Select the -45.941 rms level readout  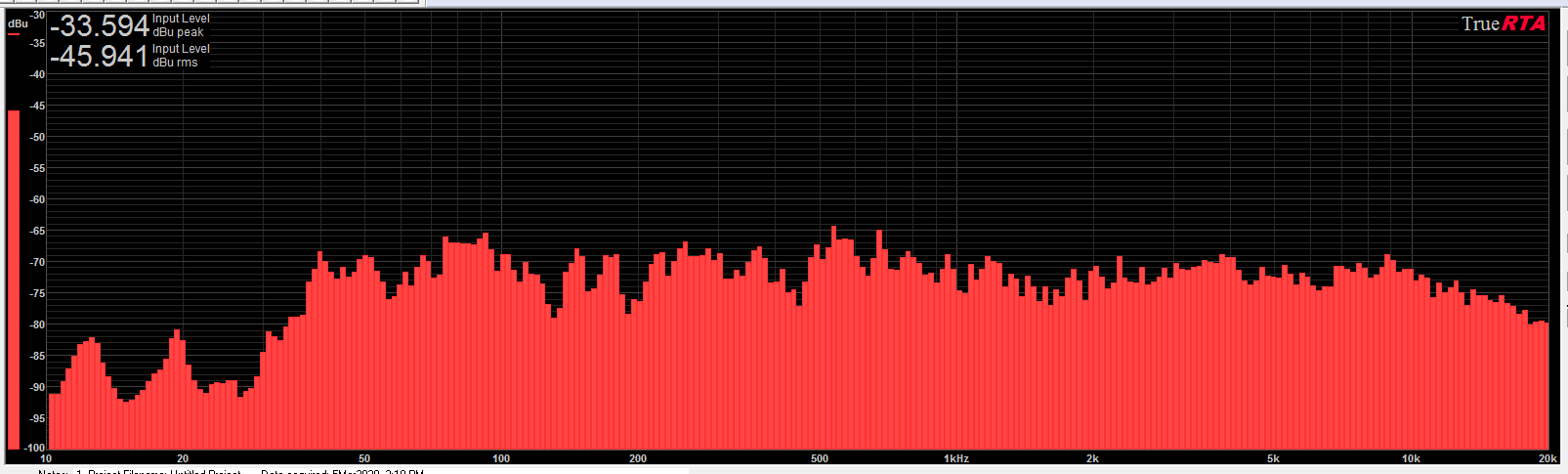(x=99, y=56)
